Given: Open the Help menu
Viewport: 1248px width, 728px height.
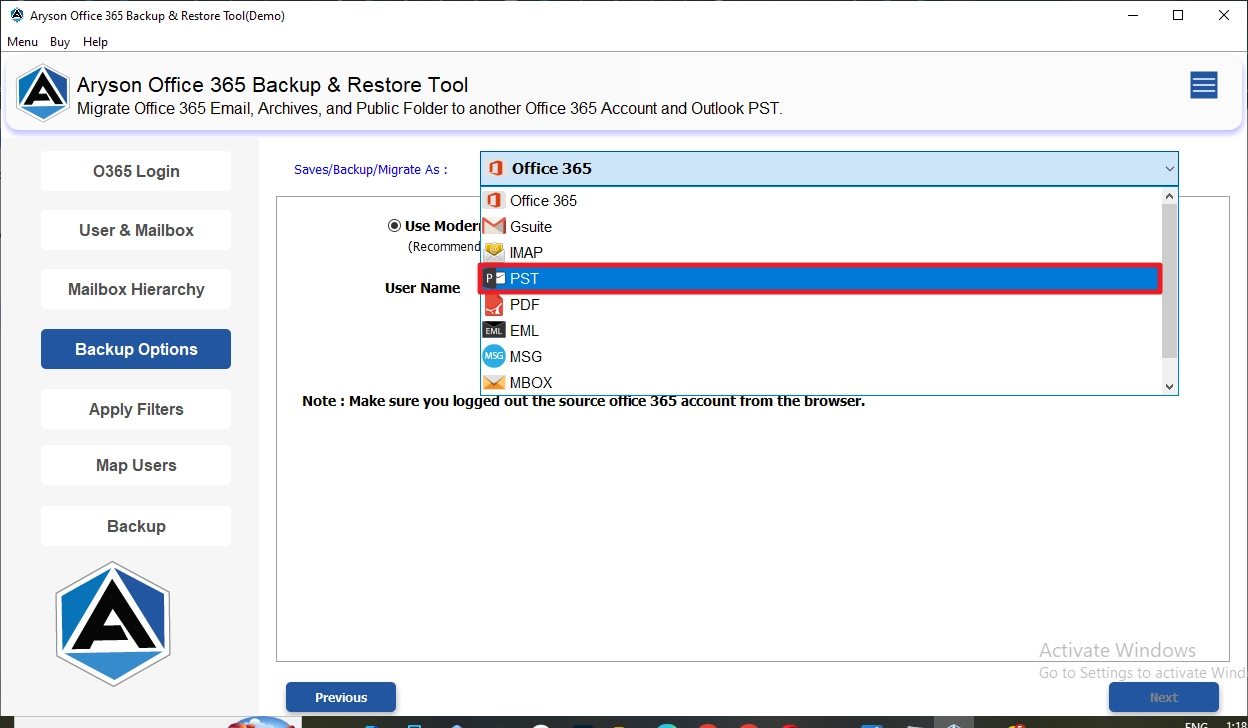Looking at the screenshot, I should (x=95, y=42).
